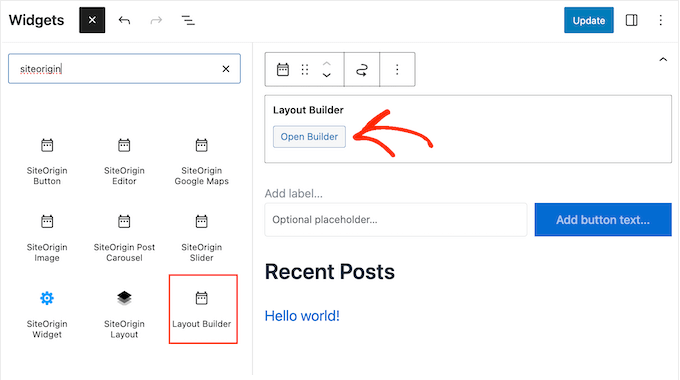Click the move-to widget area icon
Image resolution: width=680 pixels, height=380 pixels.
pos(362,69)
